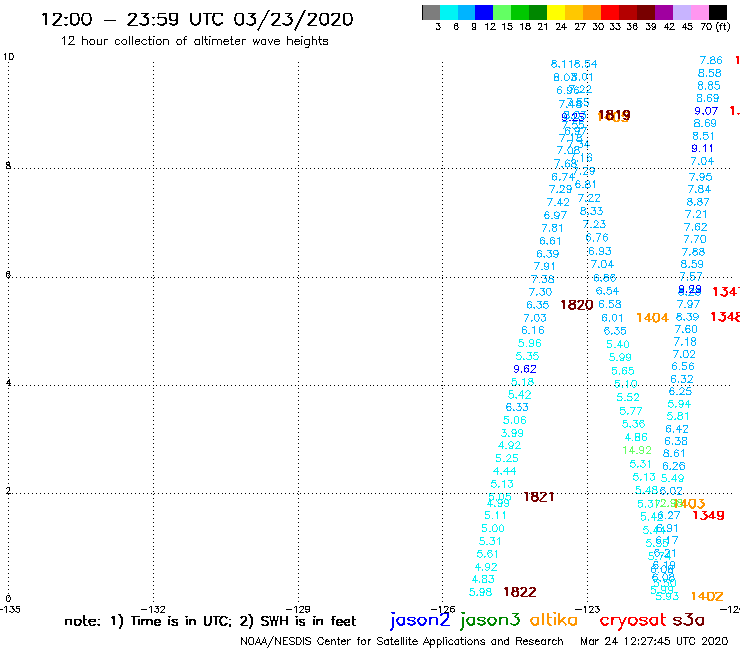Image resolution: width=740 pixels, height=650 pixels.
Task: Click the wave height value 7.91
Action: point(545,266)
